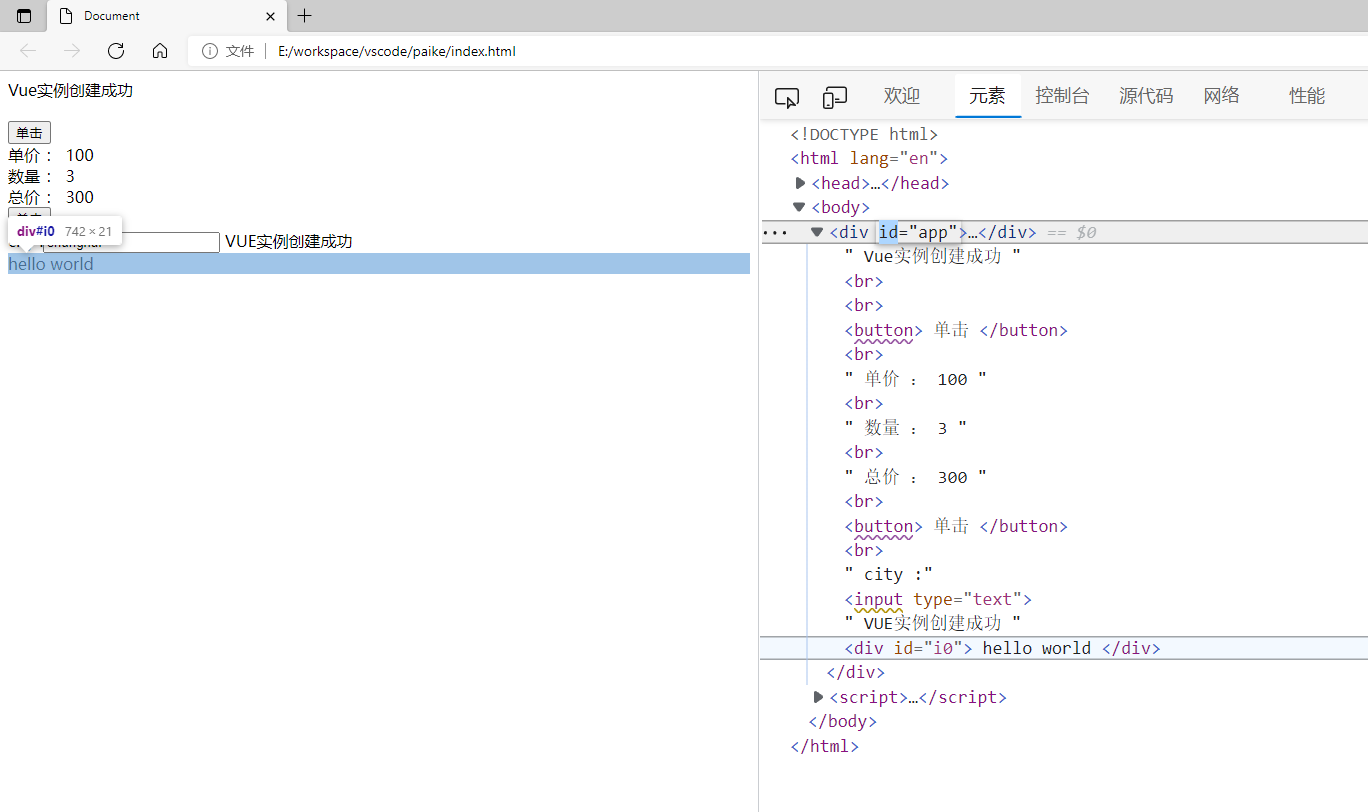Click the 单击 button under Vue实例创建成功
1368x812 pixels.
(29, 133)
